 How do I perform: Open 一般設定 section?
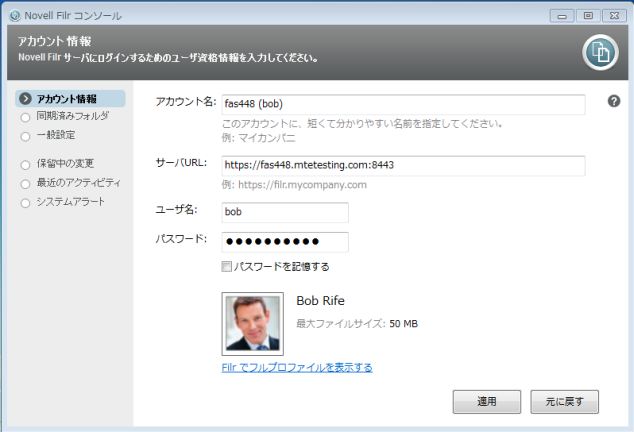click(48, 136)
